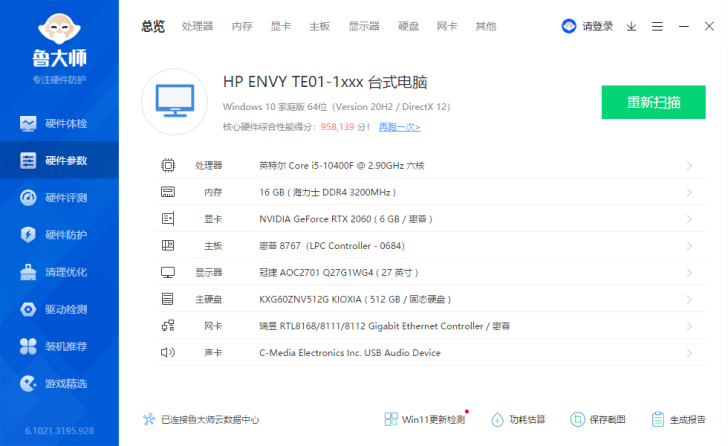Click the 请登录 login text
Screen dimensions: 728x446
point(598,26)
